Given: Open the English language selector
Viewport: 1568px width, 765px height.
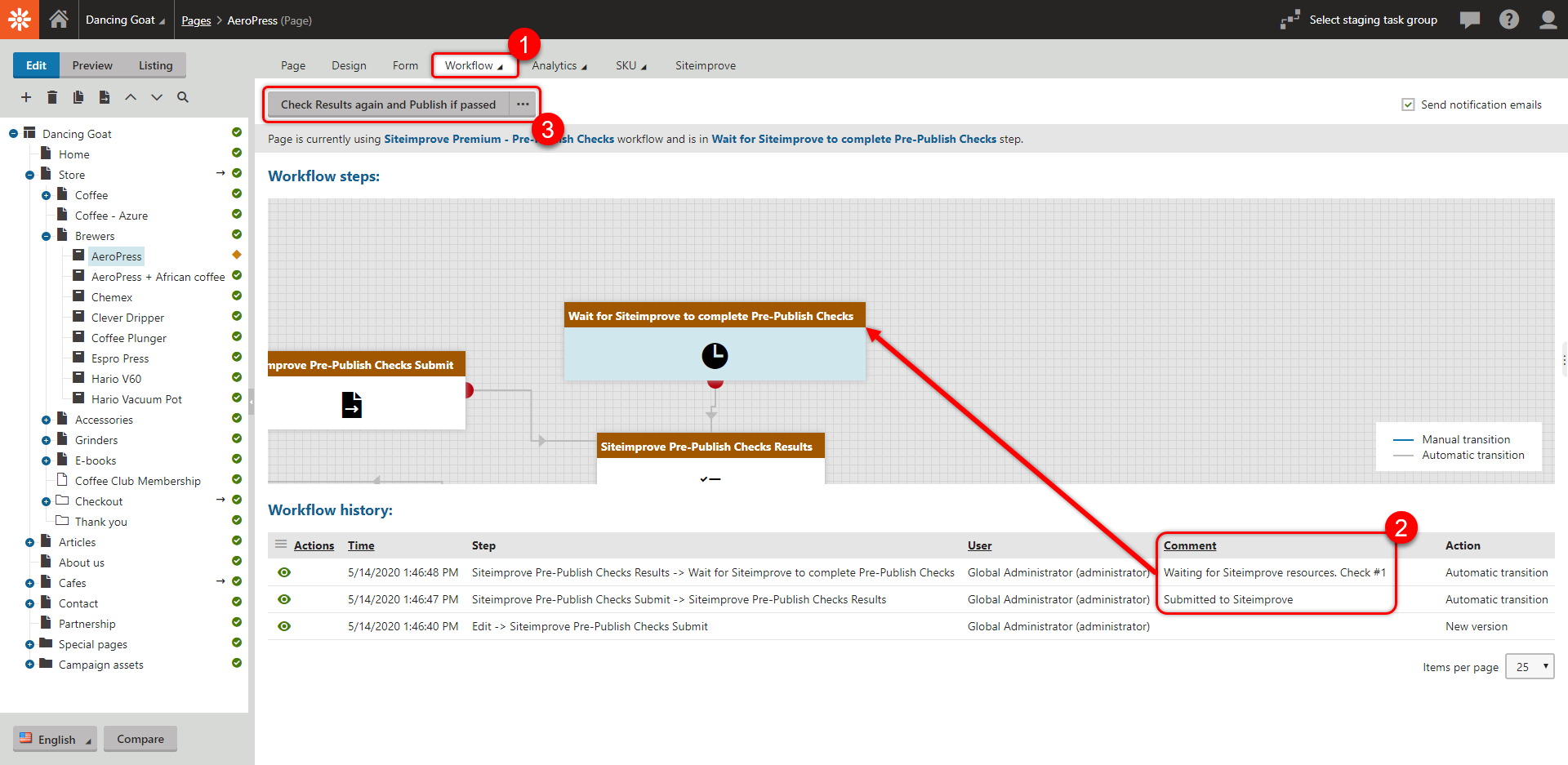Looking at the screenshot, I should pos(55,739).
